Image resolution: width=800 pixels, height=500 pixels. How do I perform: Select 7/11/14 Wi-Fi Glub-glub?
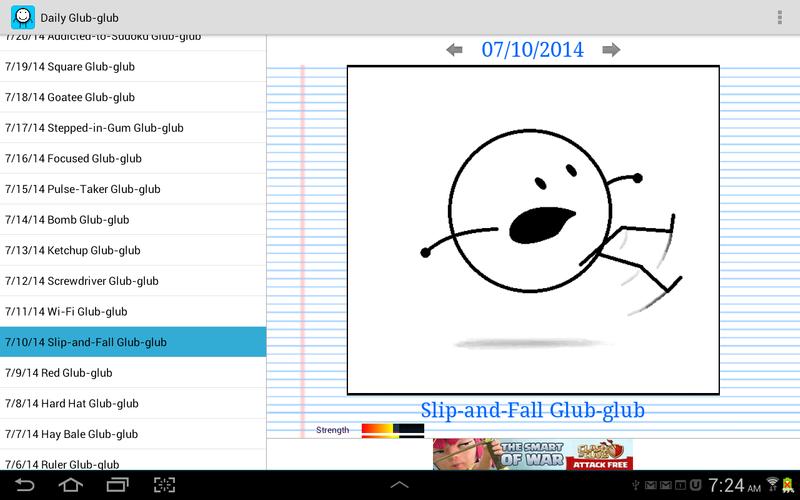(x=133, y=311)
